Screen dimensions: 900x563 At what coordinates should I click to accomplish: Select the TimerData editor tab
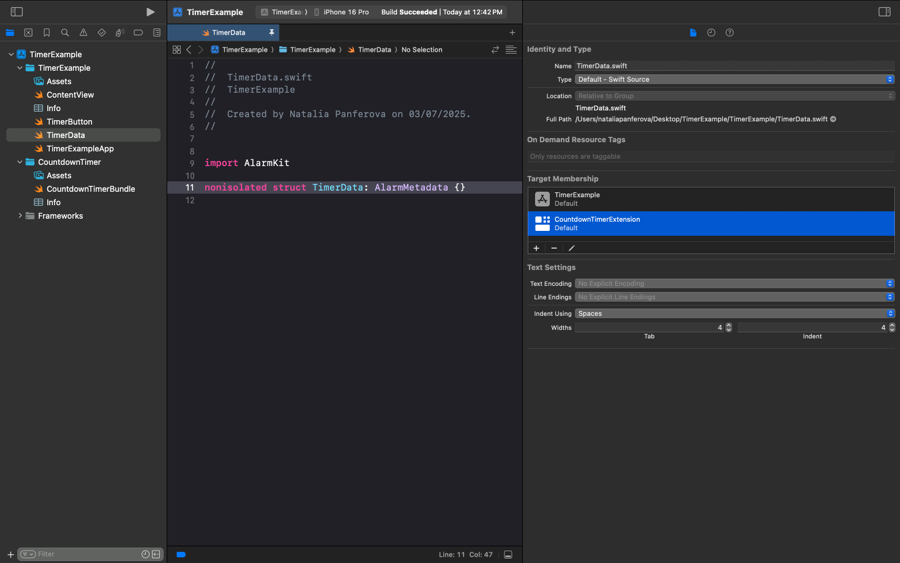click(x=223, y=33)
